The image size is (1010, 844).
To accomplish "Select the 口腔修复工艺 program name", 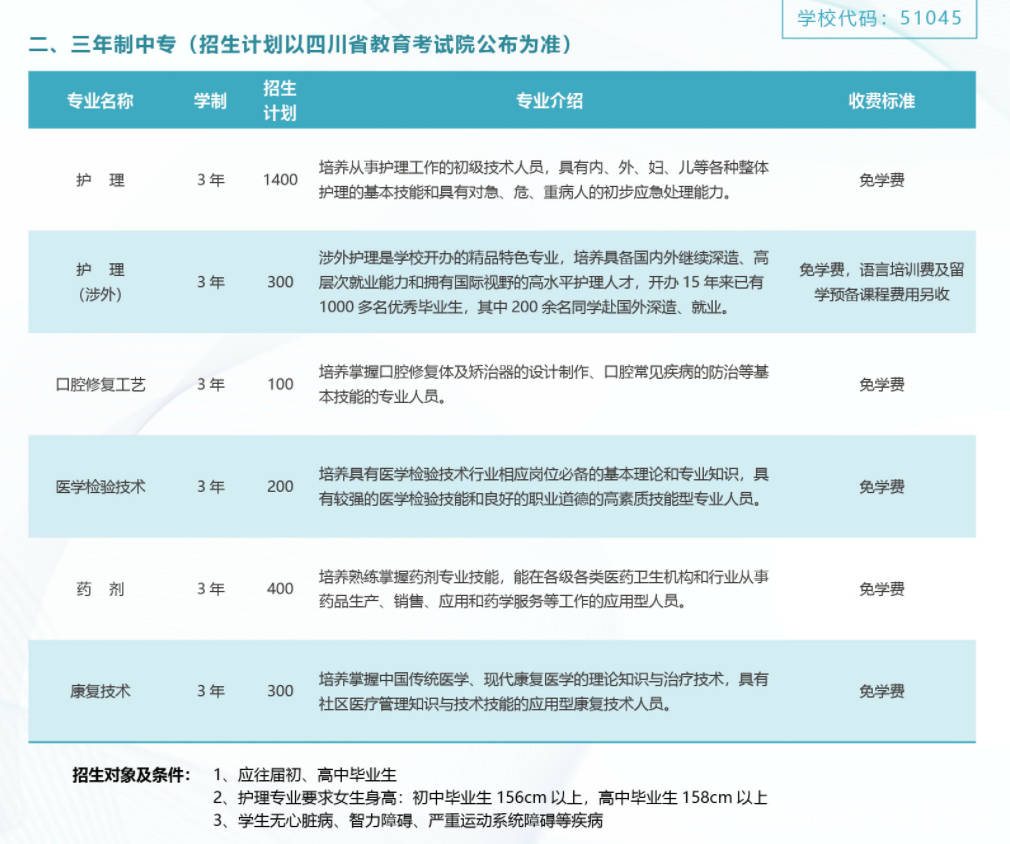I will click(x=102, y=383).
